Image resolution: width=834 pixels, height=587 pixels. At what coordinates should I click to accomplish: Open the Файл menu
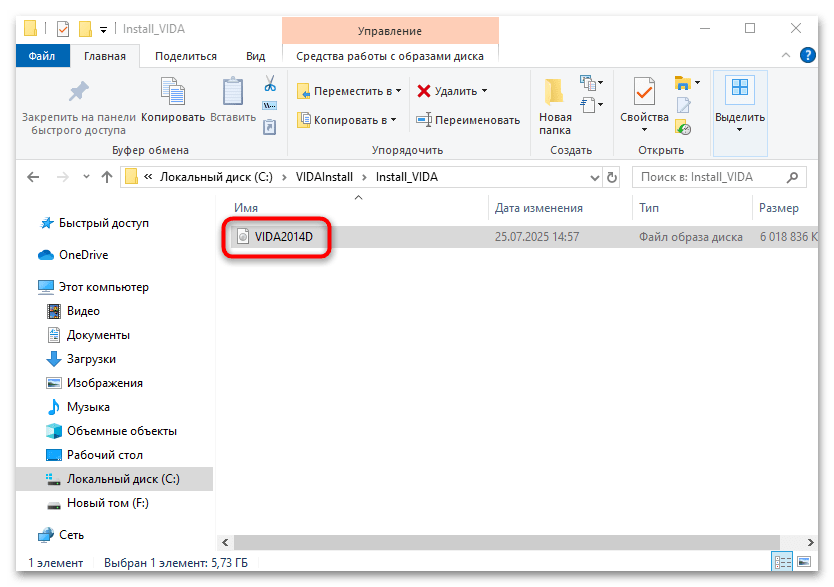[x=42, y=56]
